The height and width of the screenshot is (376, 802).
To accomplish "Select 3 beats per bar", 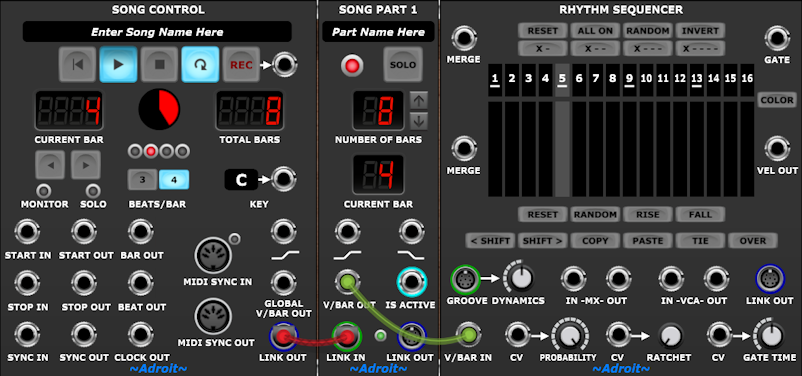I will [142, 180].
